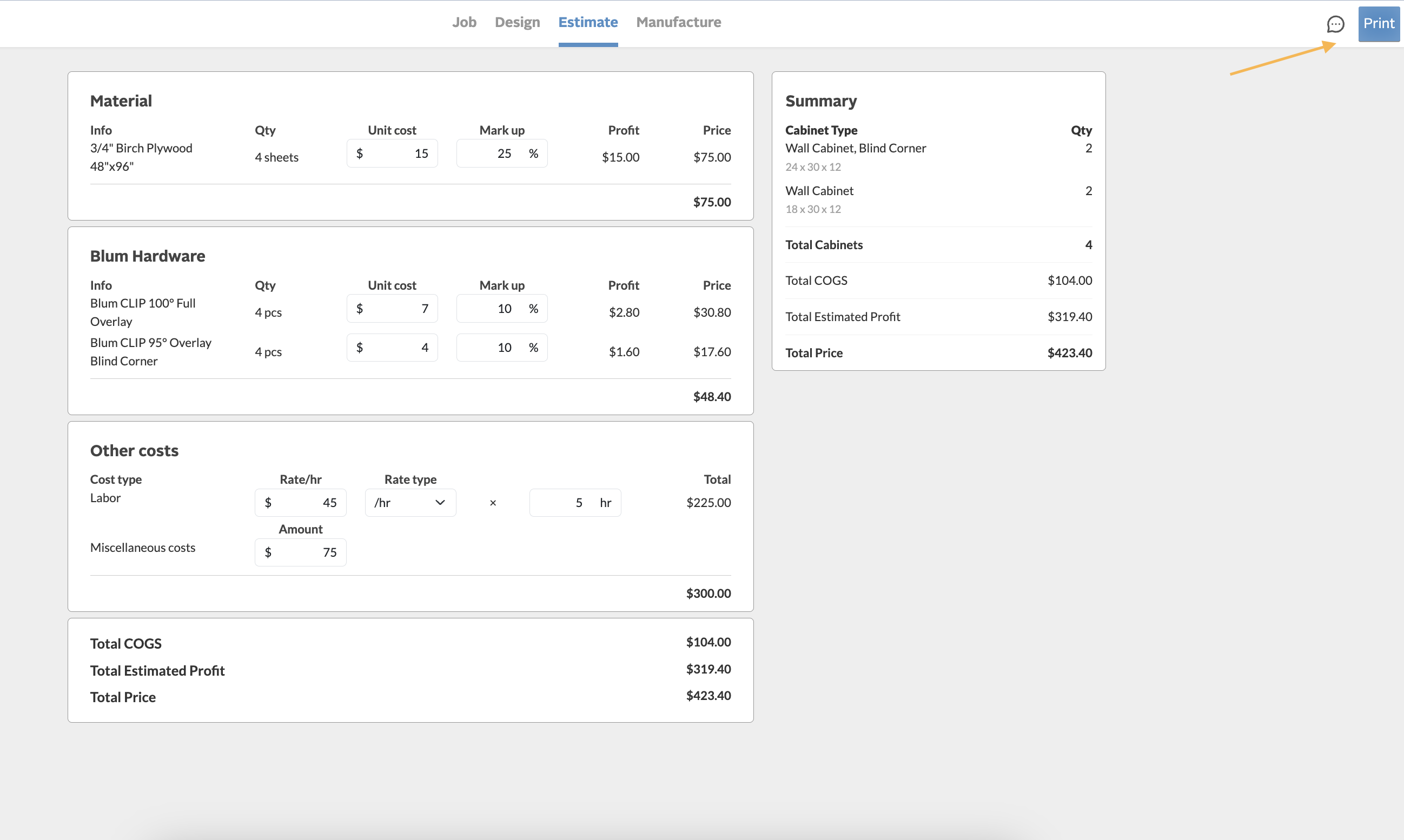Click the $1.60 profit value

[624, 351]
